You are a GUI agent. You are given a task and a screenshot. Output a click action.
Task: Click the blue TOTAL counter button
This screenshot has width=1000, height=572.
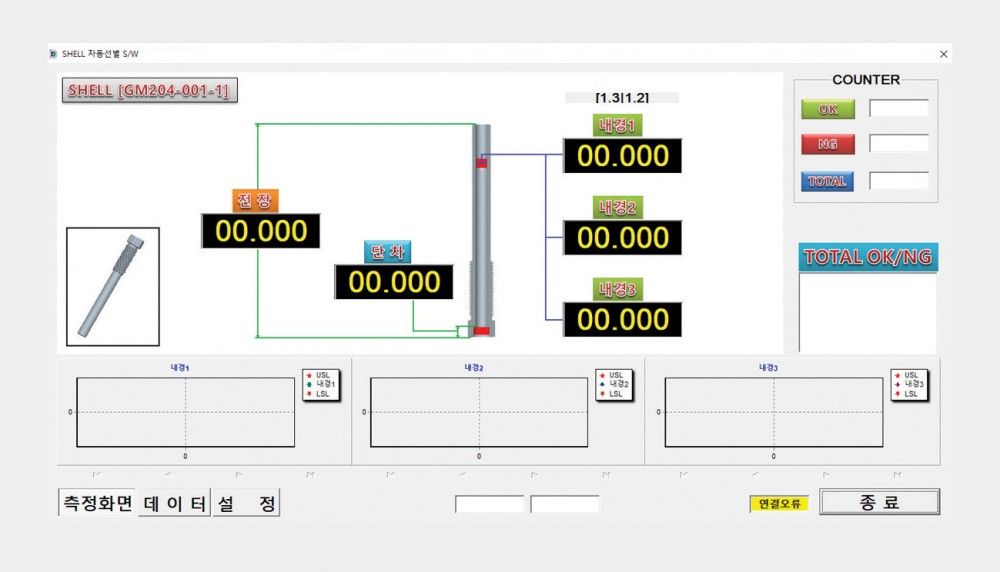tap(828, 181)
